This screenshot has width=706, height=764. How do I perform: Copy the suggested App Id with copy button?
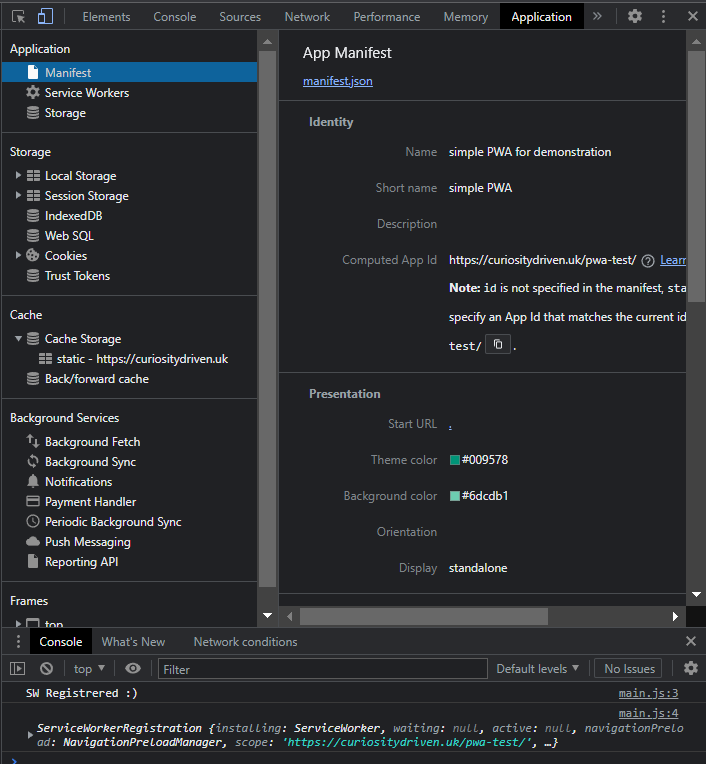pos(497,344)
